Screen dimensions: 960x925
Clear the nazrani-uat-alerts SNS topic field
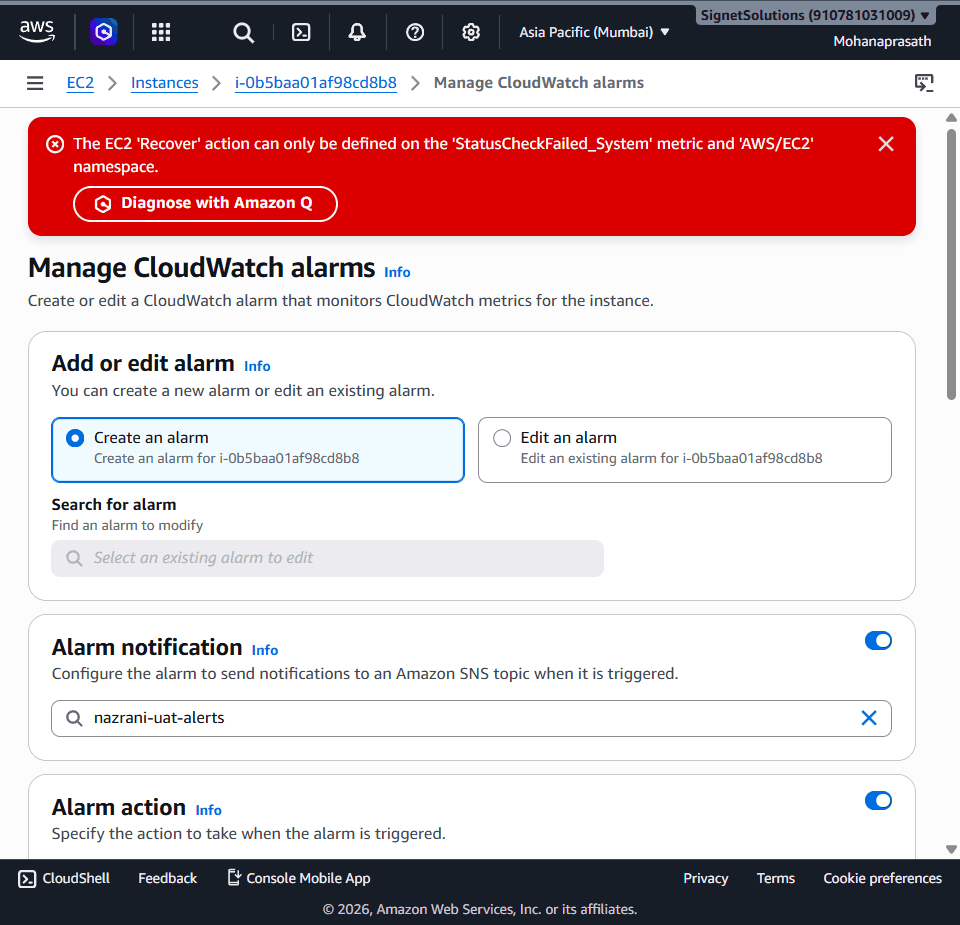tap(869, 718)
